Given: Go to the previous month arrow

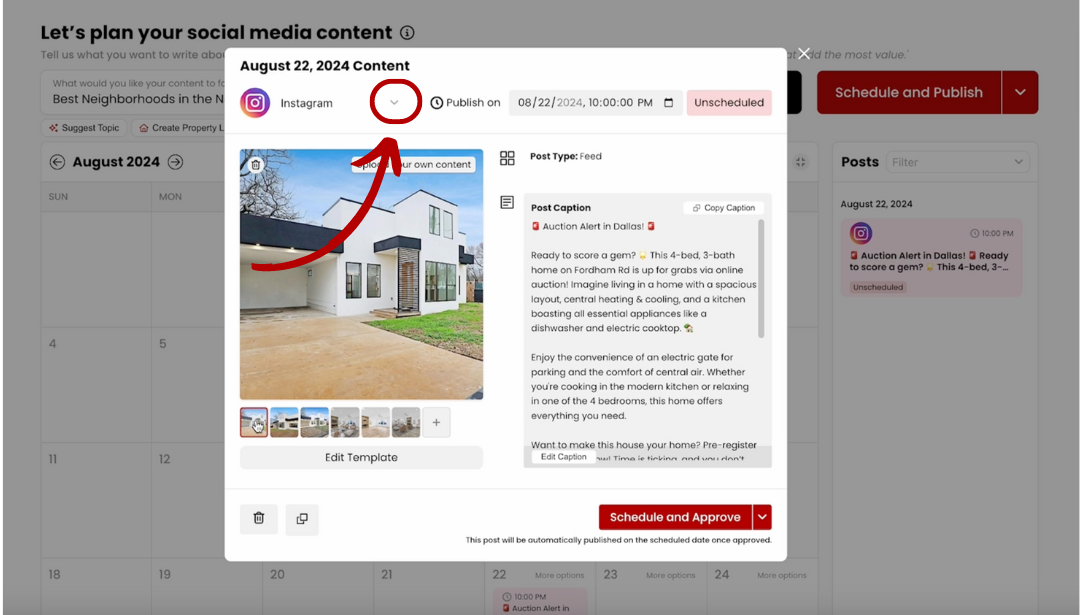Looking at the screenshot, I should [x=57, y=162].
